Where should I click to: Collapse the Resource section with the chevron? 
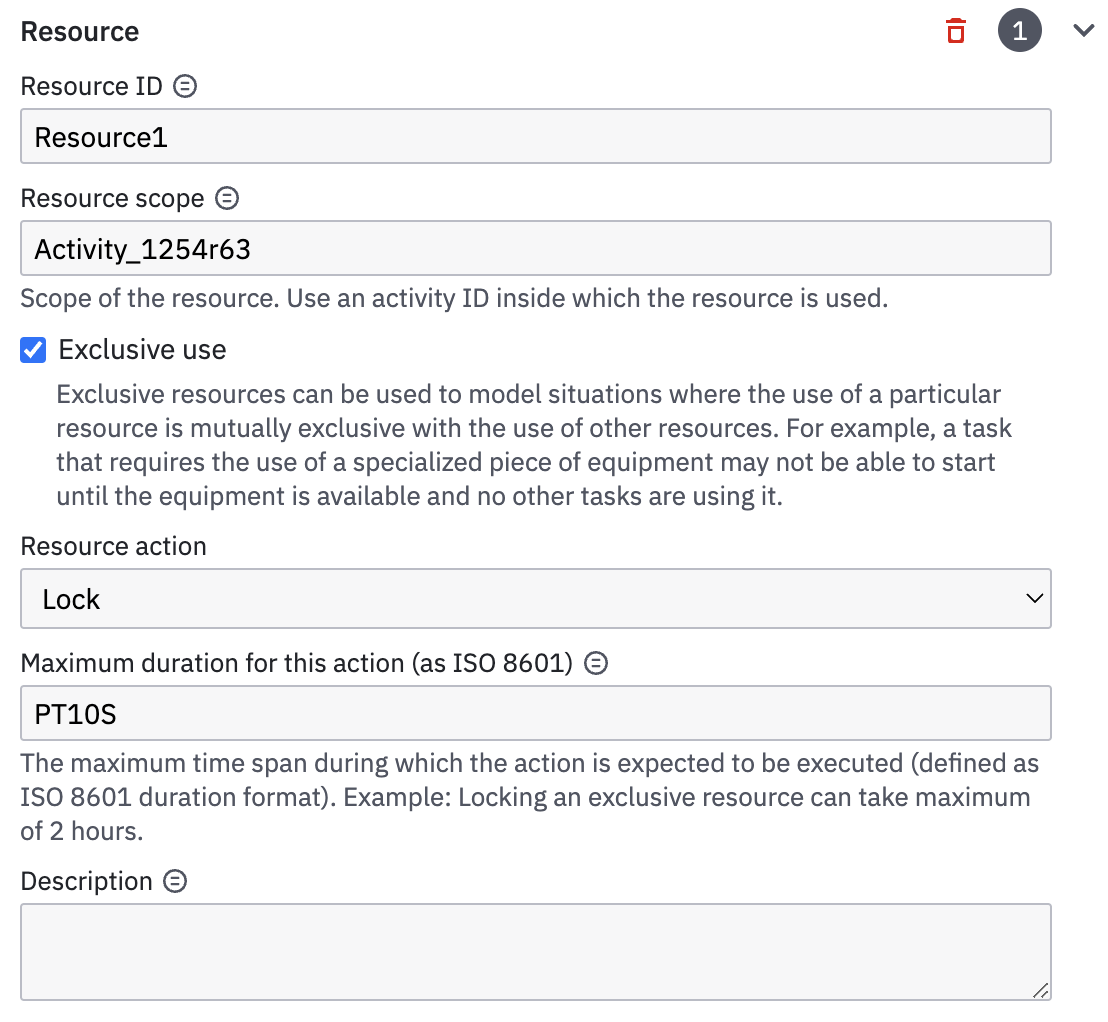pos(1083,31)
